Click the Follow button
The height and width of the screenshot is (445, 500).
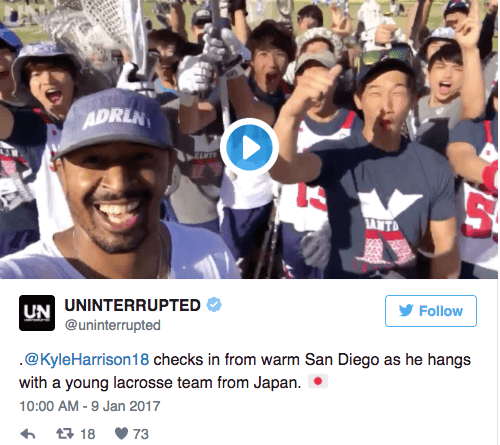pyautogui.click(x=431, y=311)
